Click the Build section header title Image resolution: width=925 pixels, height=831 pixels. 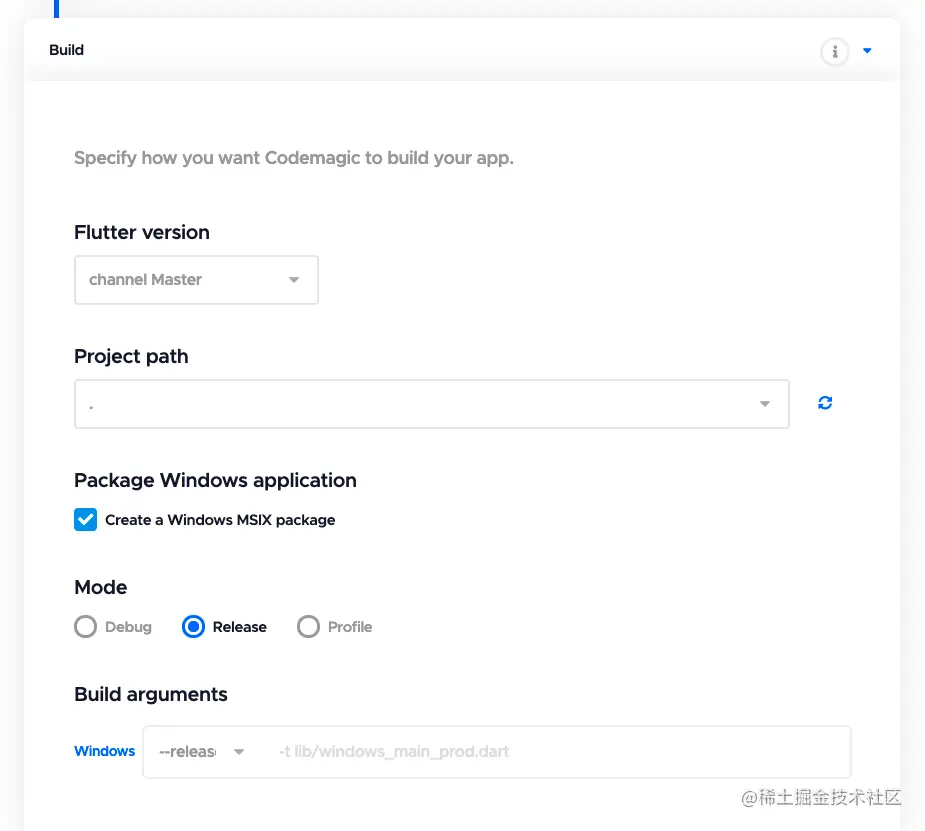coord(66,50)
